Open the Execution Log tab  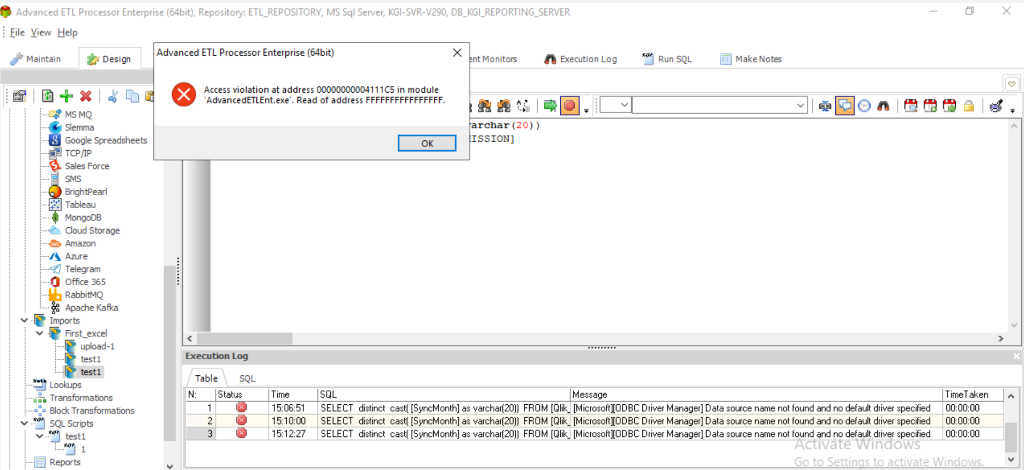(580, 59)
